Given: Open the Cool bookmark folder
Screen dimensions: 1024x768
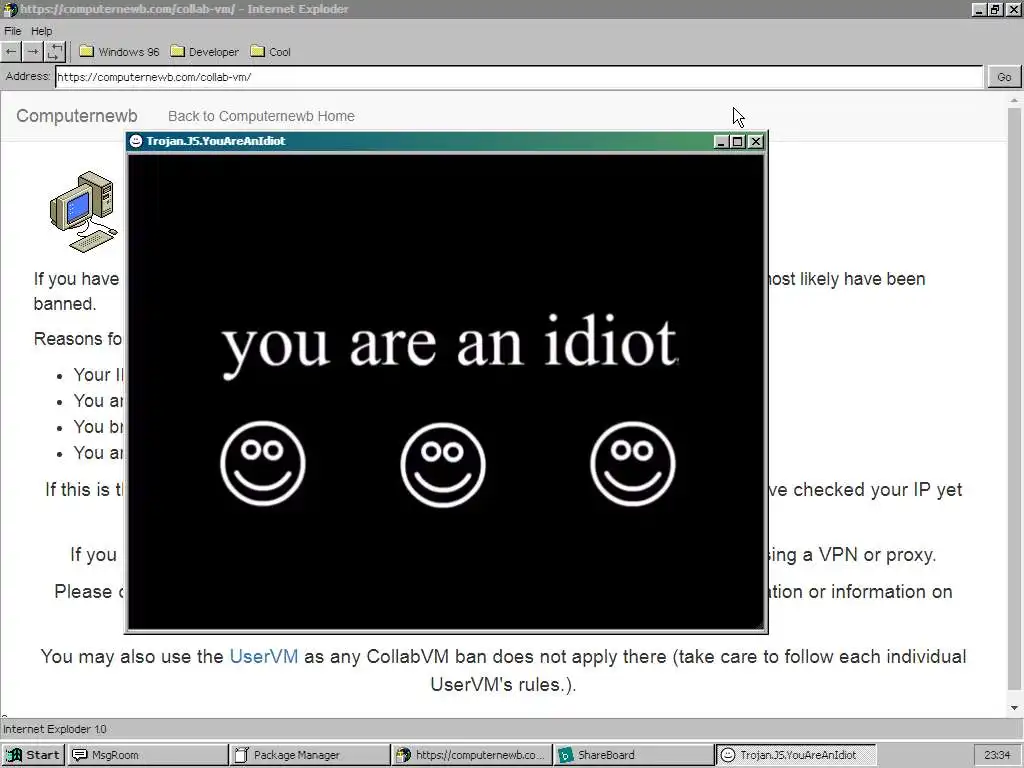Looking at the screenshot, I should pos(270,52).
